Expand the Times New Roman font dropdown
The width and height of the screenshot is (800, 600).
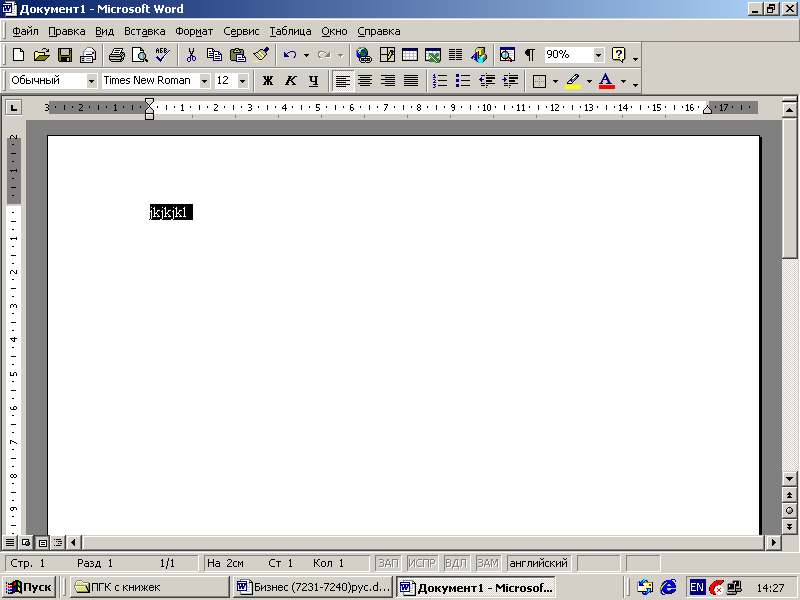tap(205, 81)
